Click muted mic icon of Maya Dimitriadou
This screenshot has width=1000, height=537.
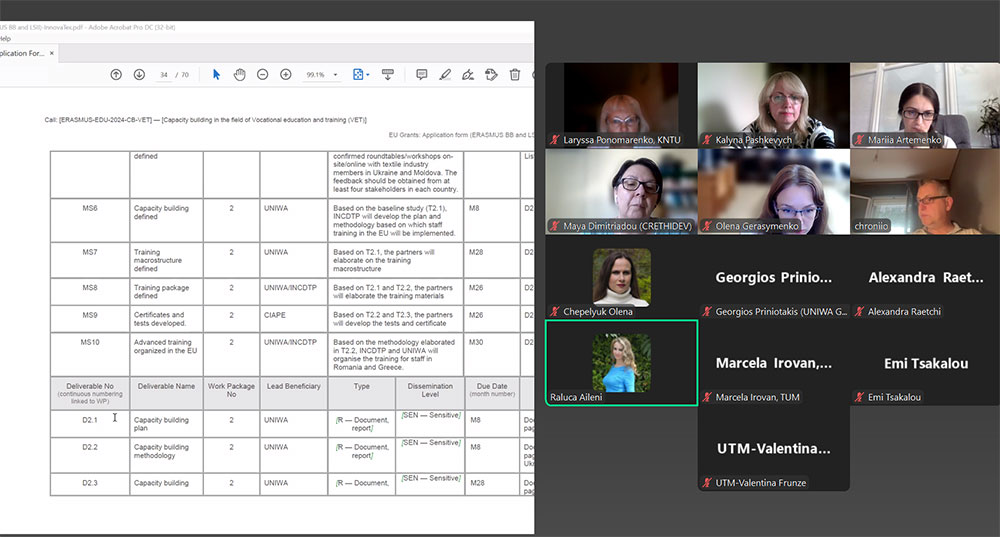click(555, 226)
